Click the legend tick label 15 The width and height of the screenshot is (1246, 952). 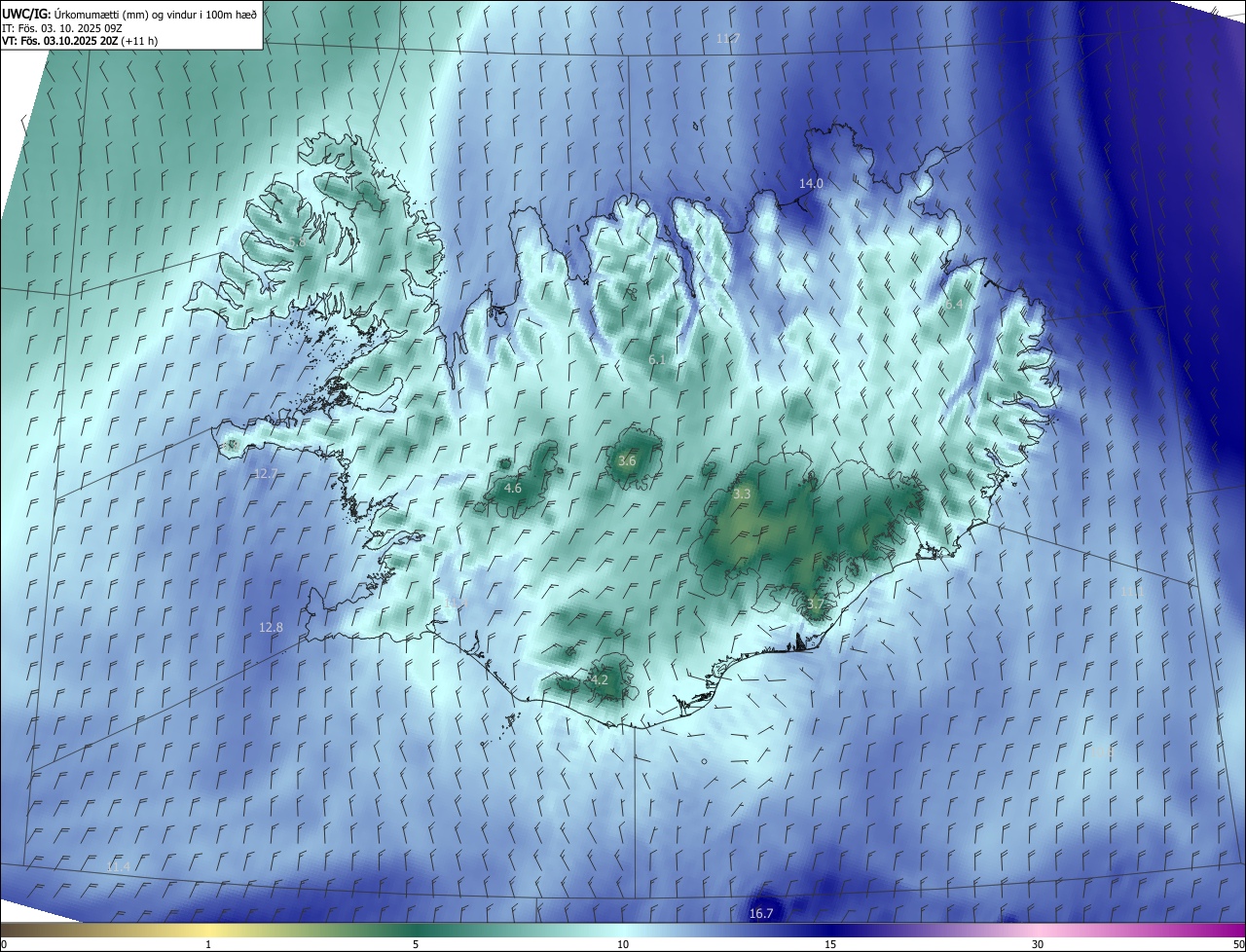coord(830,944)
